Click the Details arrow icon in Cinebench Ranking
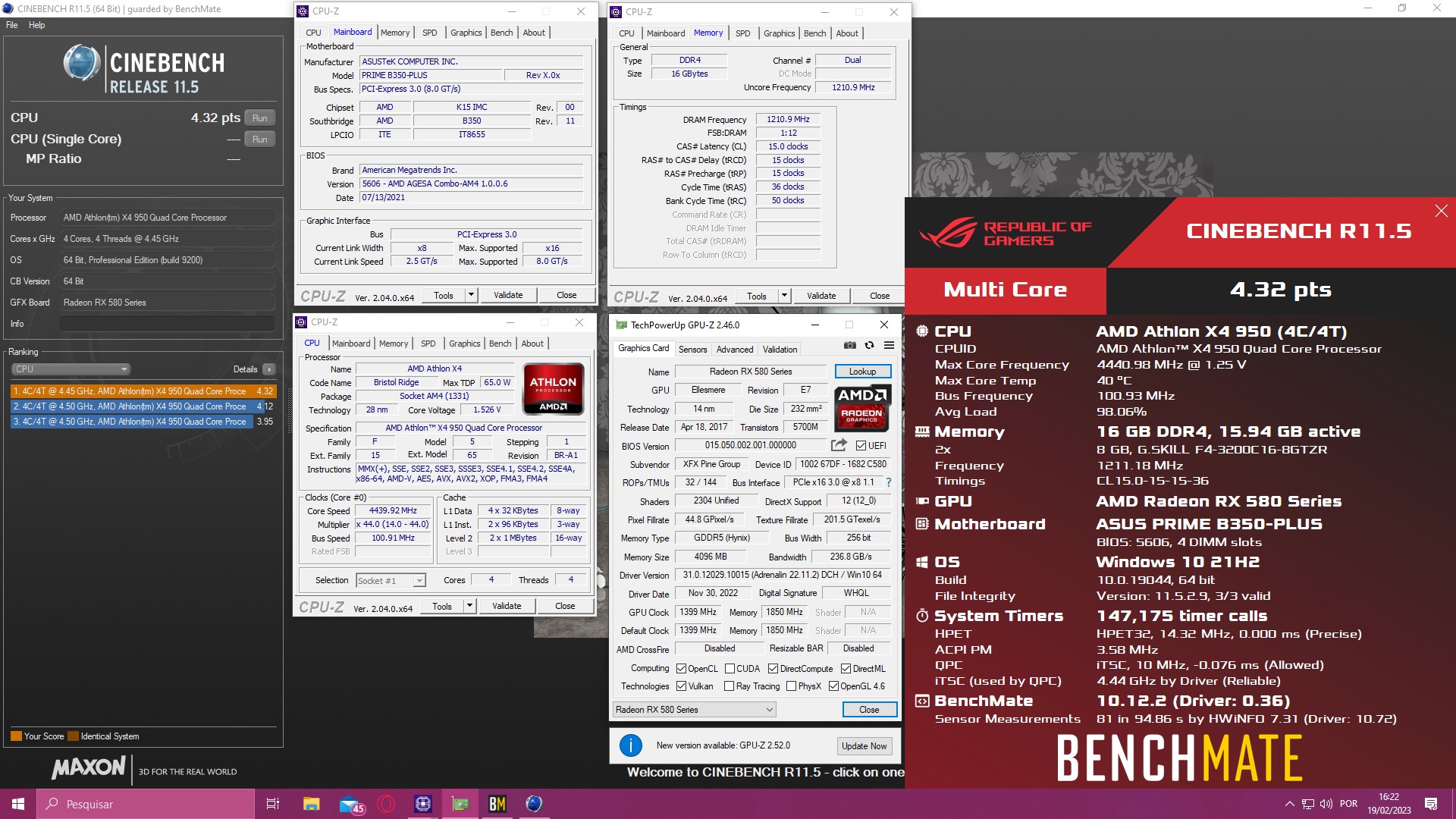Screen dimensions: 1456x819 click(x=268, y=369)
